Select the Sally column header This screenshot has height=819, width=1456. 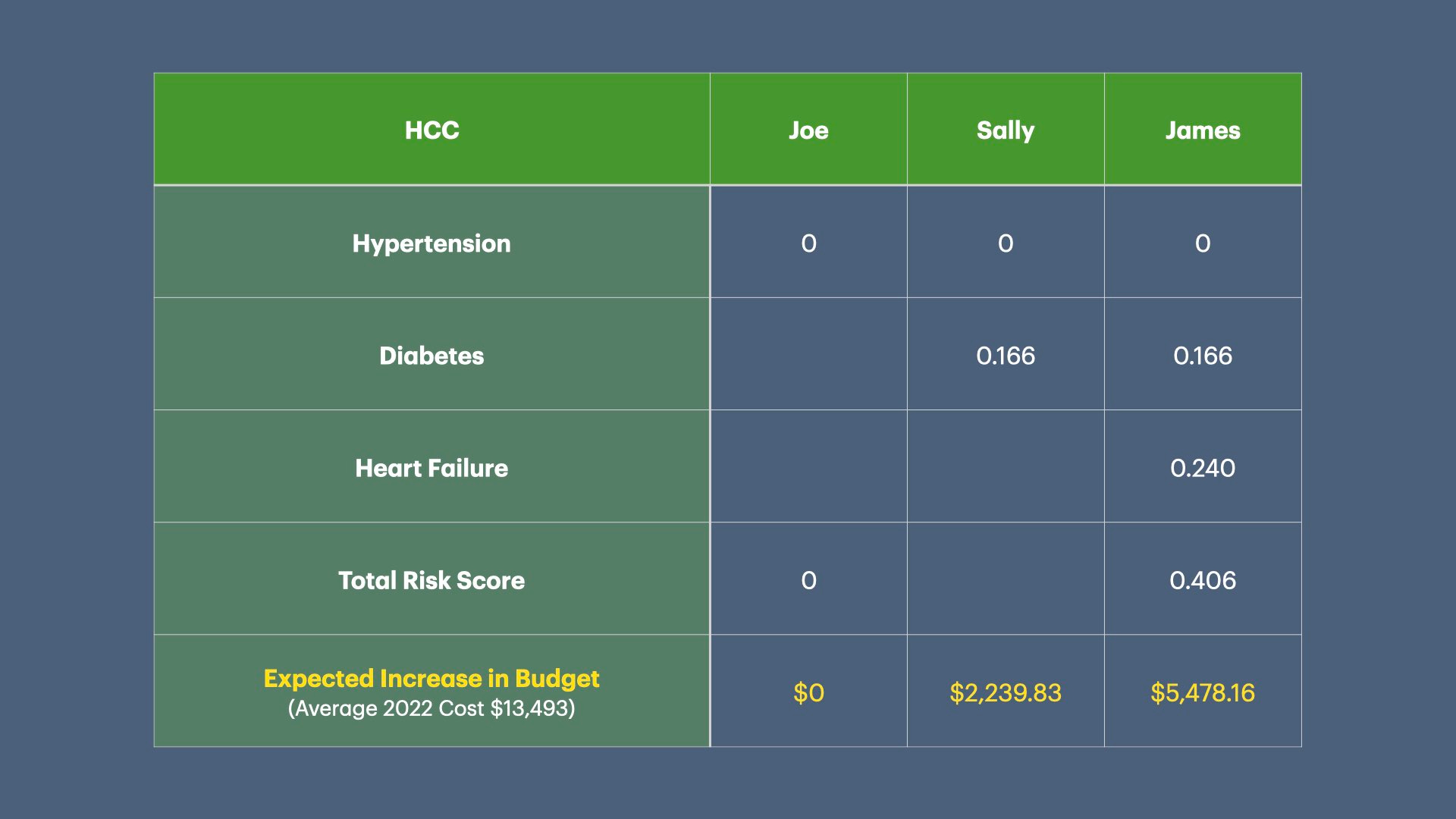[1006, 130]
